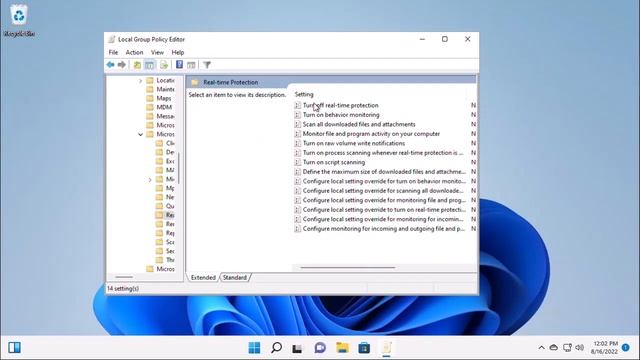Viewport: 640px width, 360px height.
Task: Expand the Mi... subfolder chevron in tree
Action: tap(150, 180)
